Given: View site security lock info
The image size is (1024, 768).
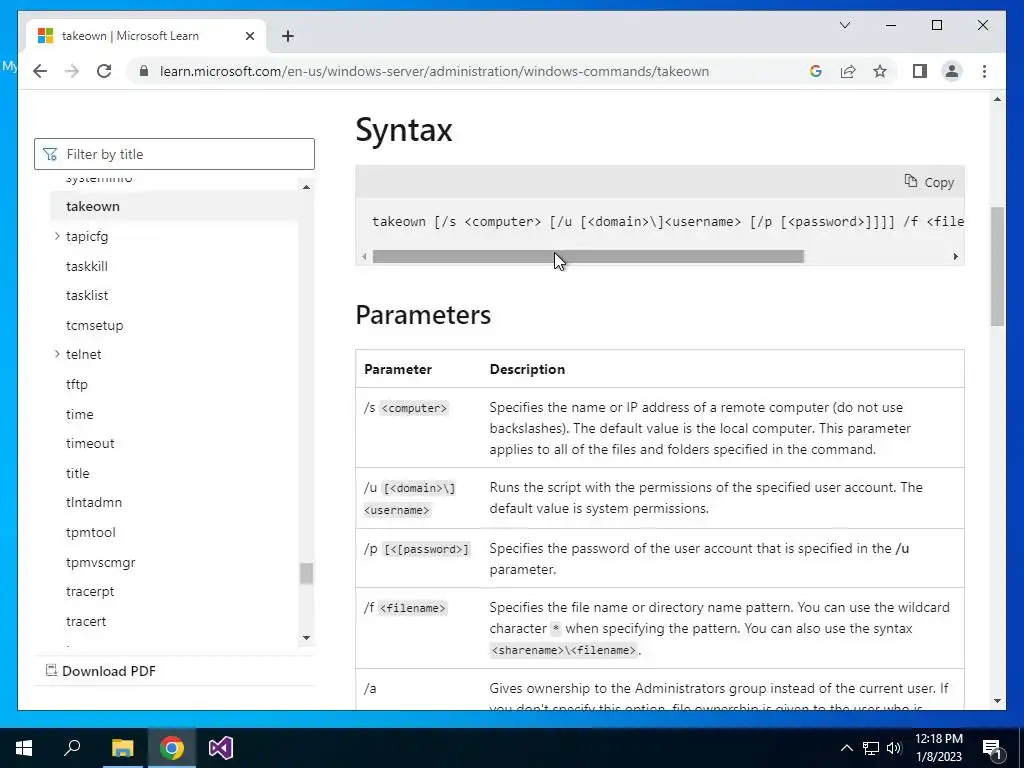Looking at the screenshot, I should [x=144, y=71].
